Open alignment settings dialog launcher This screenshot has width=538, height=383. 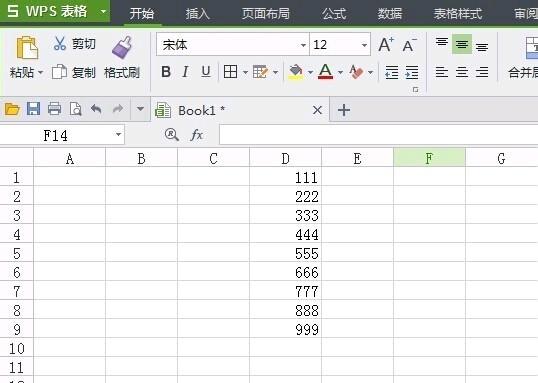[415, 90]
